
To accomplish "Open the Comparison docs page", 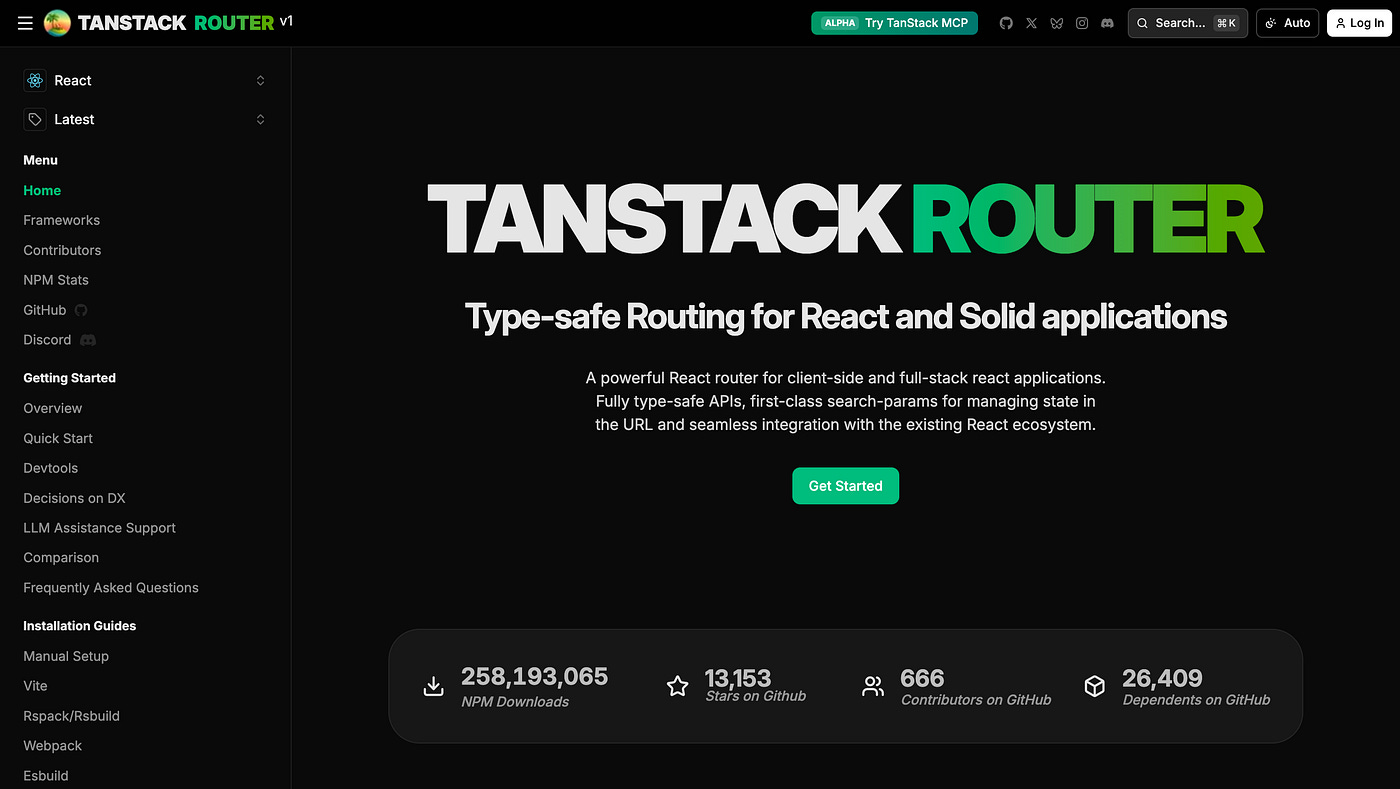I will point(61,558).
